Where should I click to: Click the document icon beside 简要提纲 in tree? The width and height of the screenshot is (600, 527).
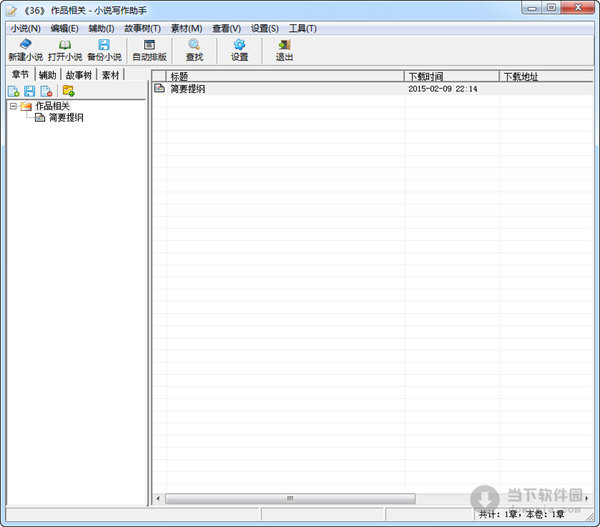40,117
